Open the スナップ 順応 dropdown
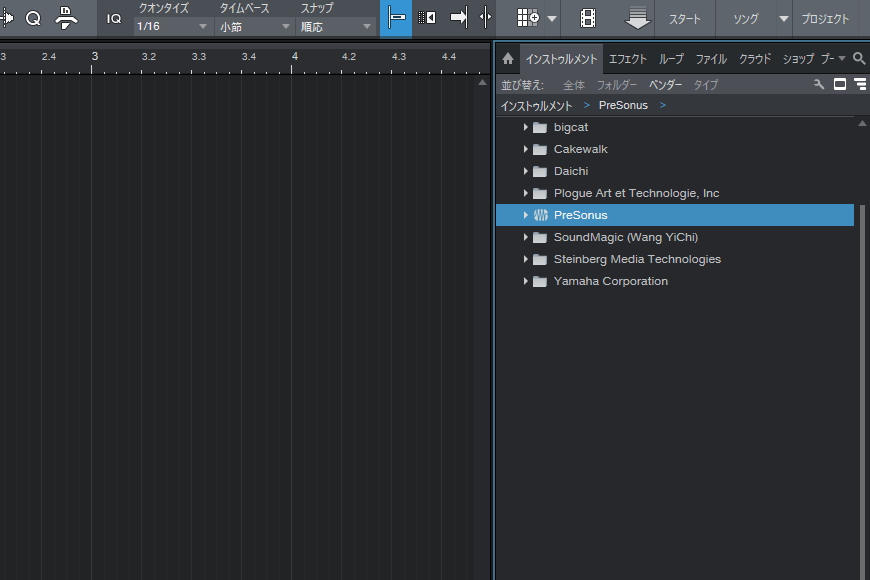Viewport: 870px width, 580px height. coord(337,27)
